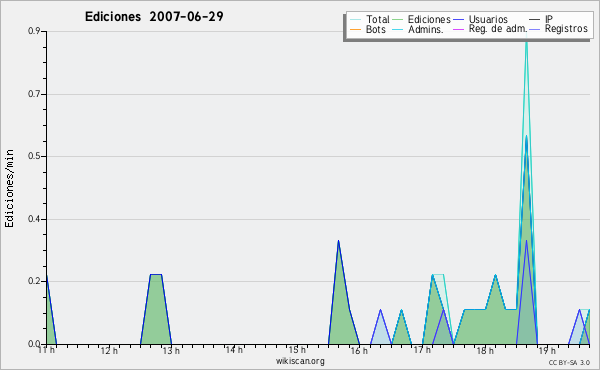Click the 0.9 y-axis value label
Viewport: 600px width, 370px height.
(34, 31)
